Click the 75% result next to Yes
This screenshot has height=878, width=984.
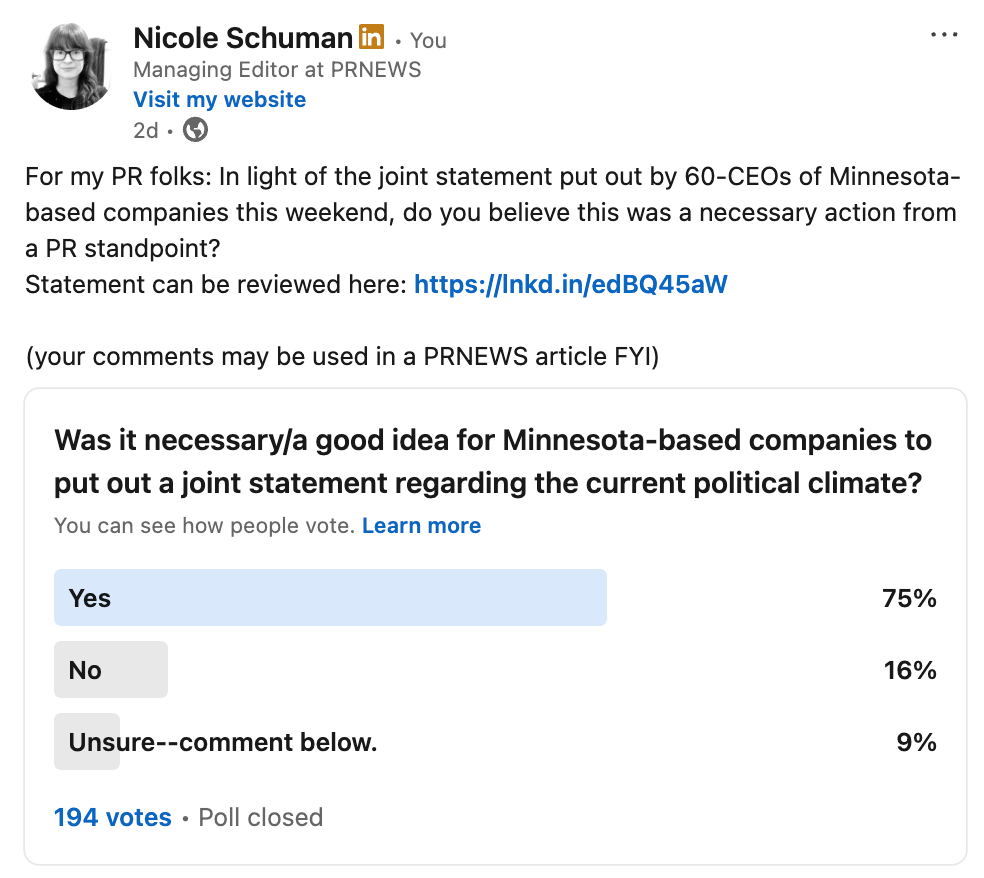pyautogui.click(x=911, y=597)
